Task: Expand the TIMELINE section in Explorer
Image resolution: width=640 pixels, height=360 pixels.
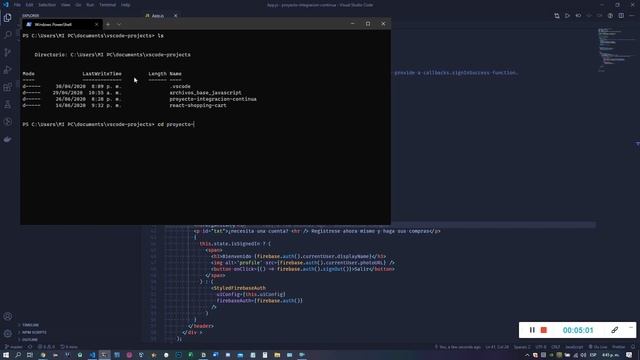Action: pos(31,325)
